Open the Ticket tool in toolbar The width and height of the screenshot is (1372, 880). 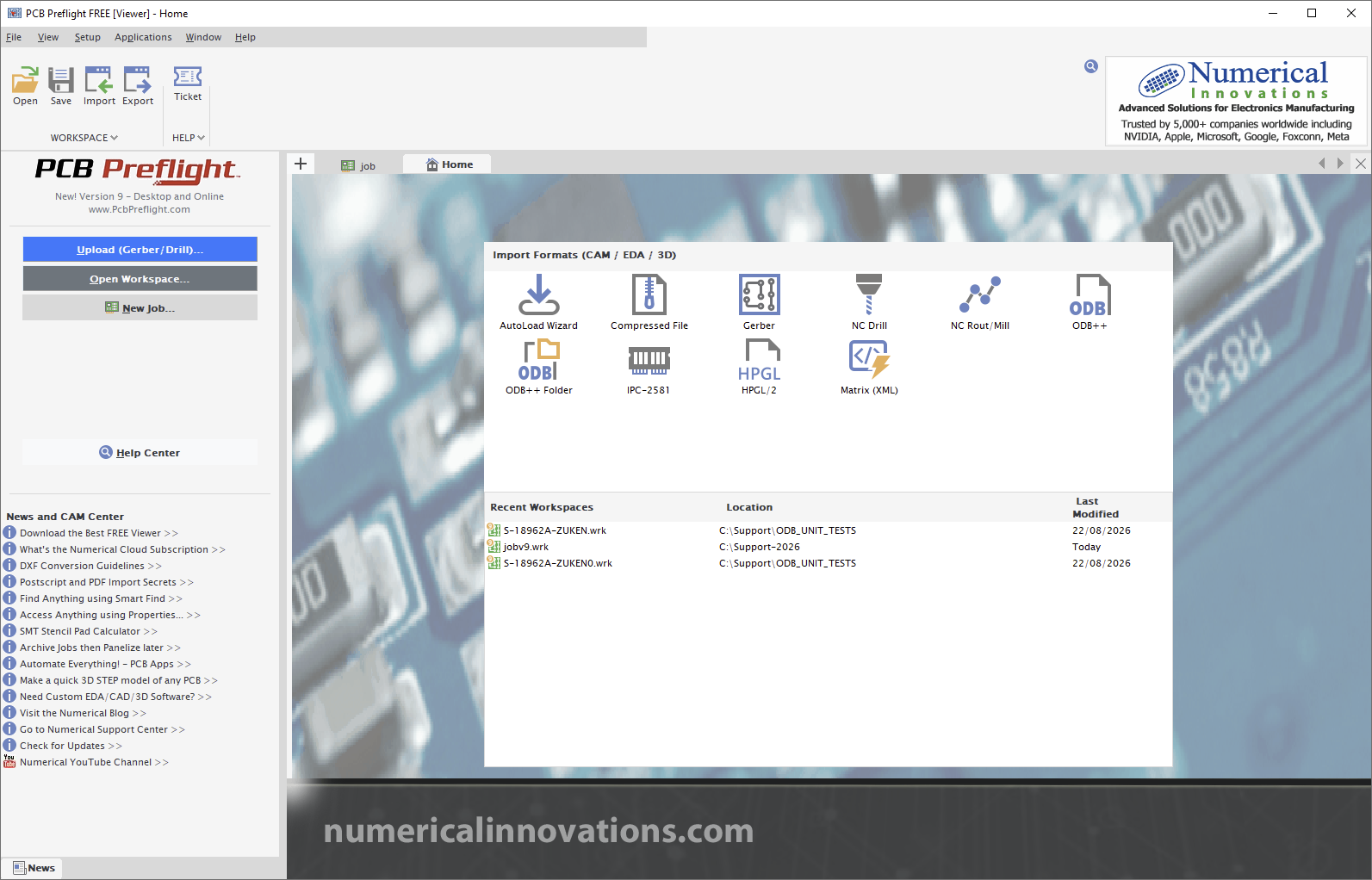pos(188,84)
